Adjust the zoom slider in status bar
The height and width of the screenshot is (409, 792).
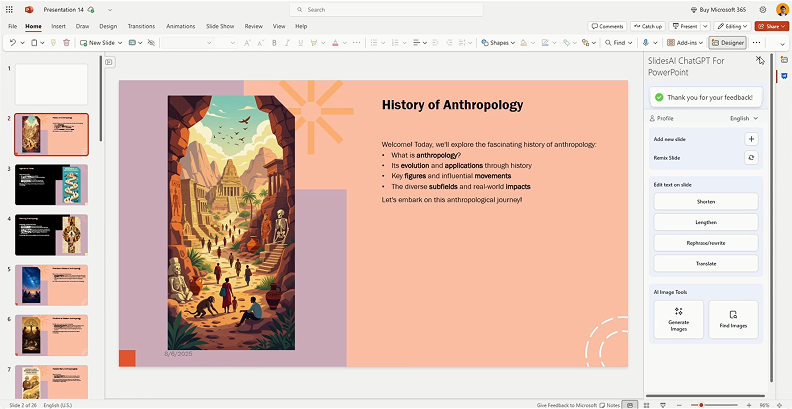click(x=702, y=405)
